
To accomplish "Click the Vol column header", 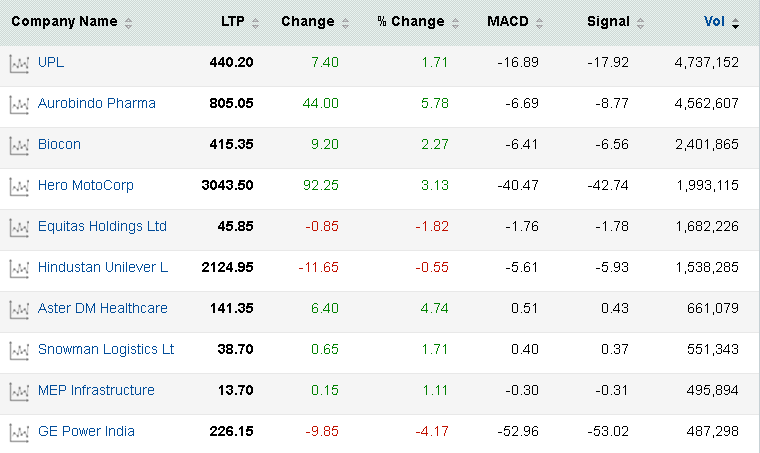I will [x=716, y=21].
